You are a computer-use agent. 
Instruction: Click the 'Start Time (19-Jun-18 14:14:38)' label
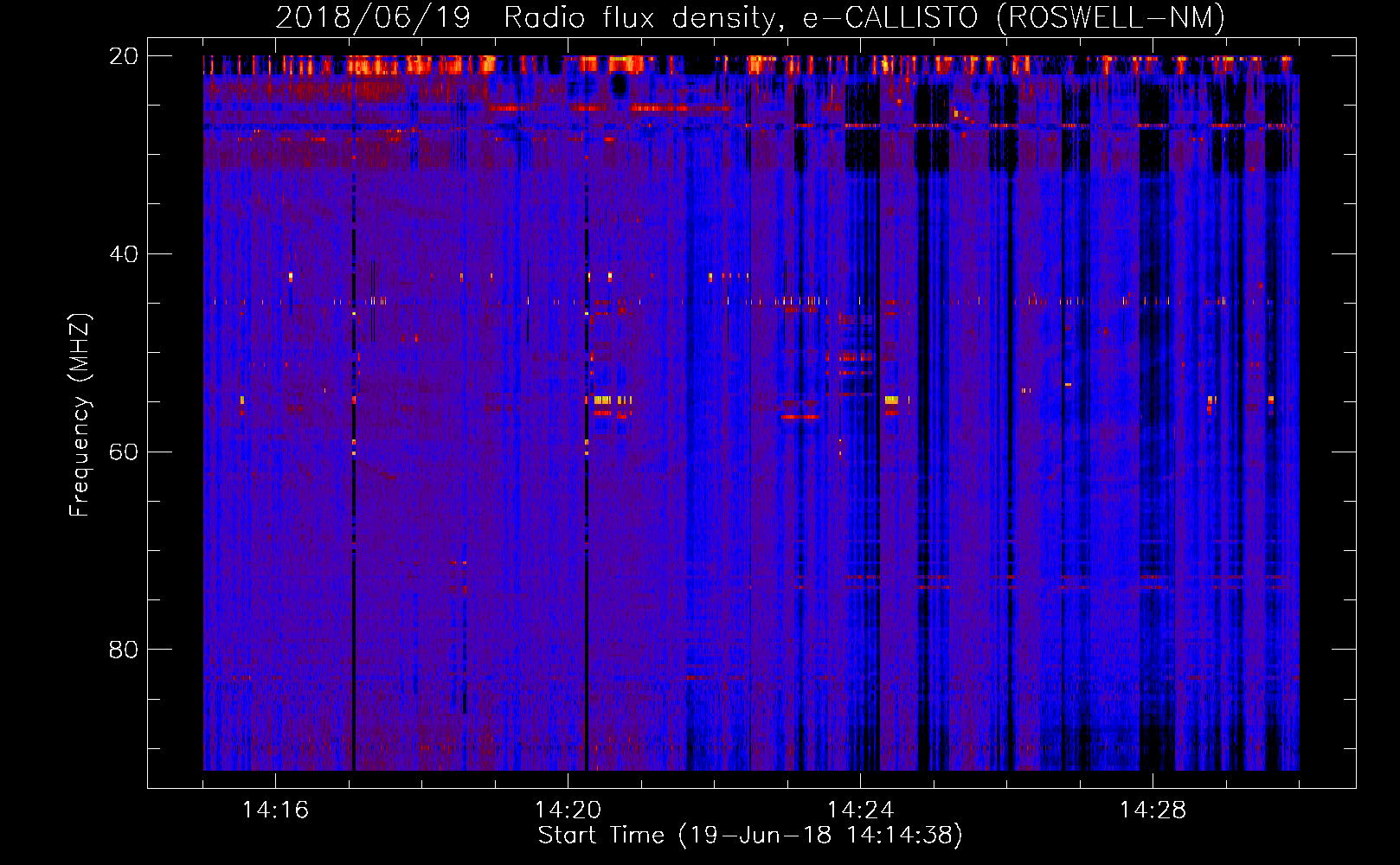pyautogui.click(x=750, y=836)
